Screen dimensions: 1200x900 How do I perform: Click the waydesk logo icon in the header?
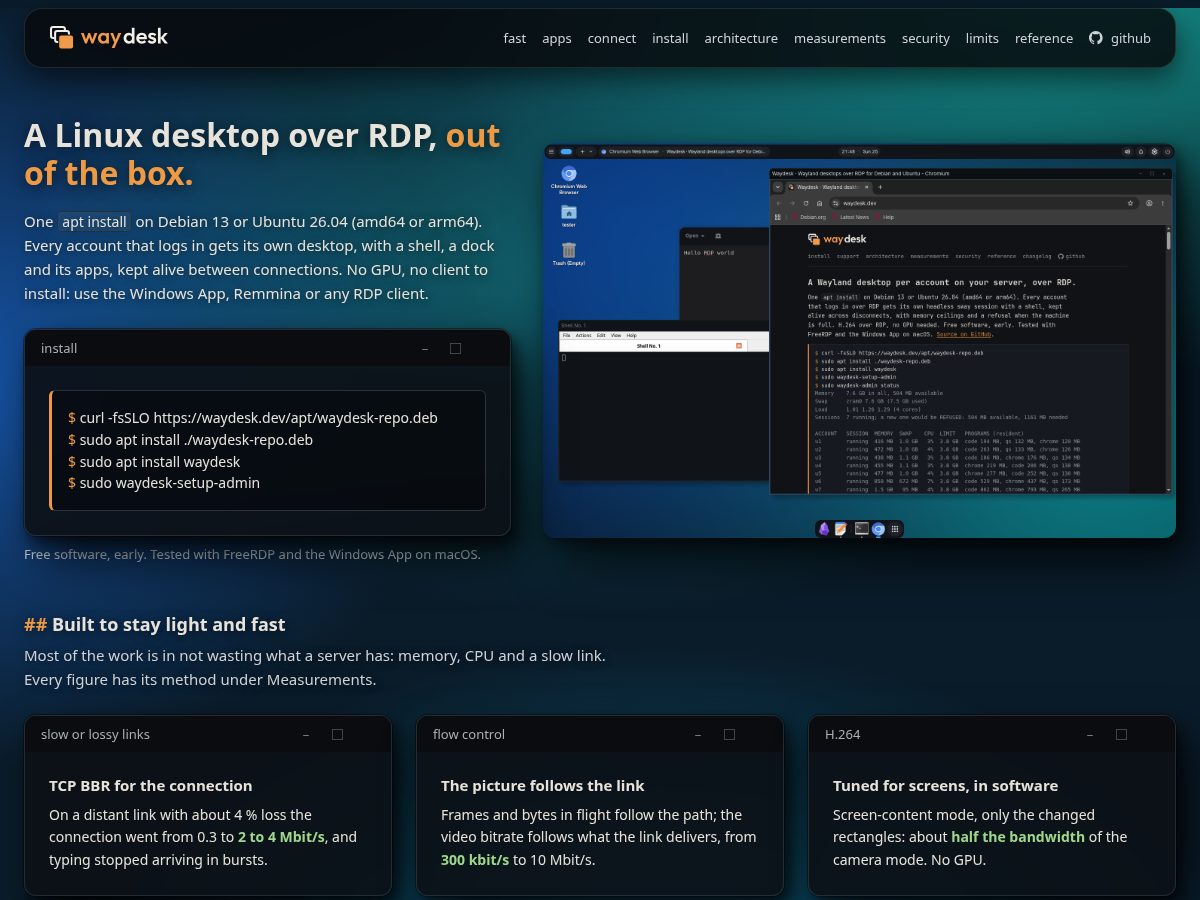coord(62,37)
